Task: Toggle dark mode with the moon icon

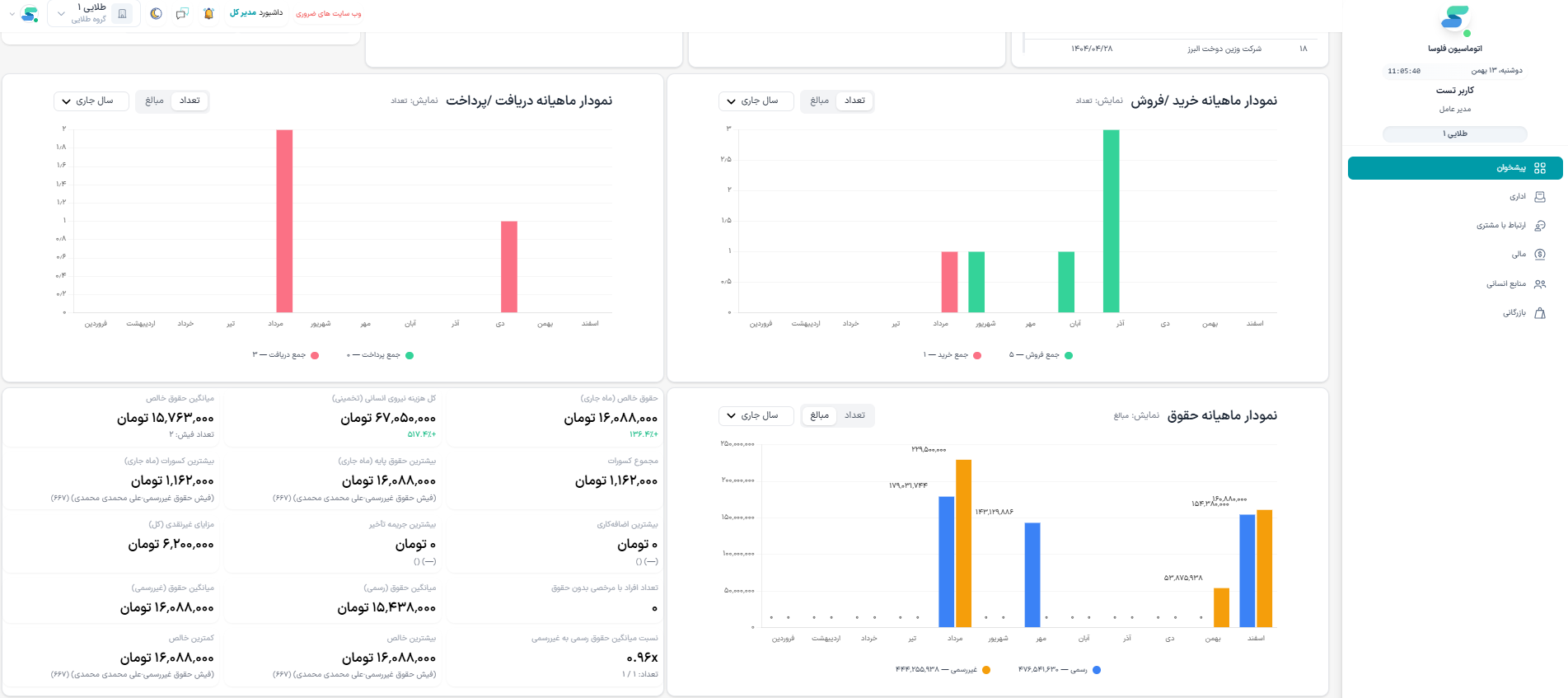Action: (156, 14)
